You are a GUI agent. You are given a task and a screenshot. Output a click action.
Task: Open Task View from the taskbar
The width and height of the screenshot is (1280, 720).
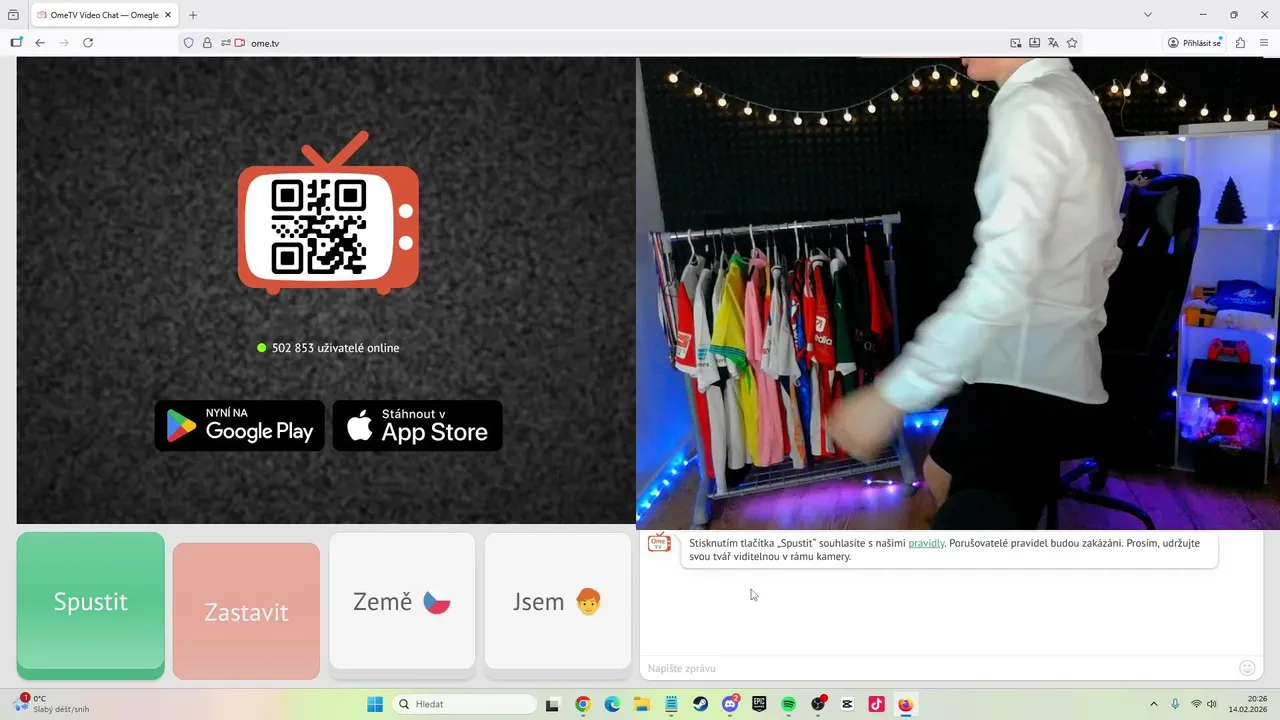coord(552,704)
